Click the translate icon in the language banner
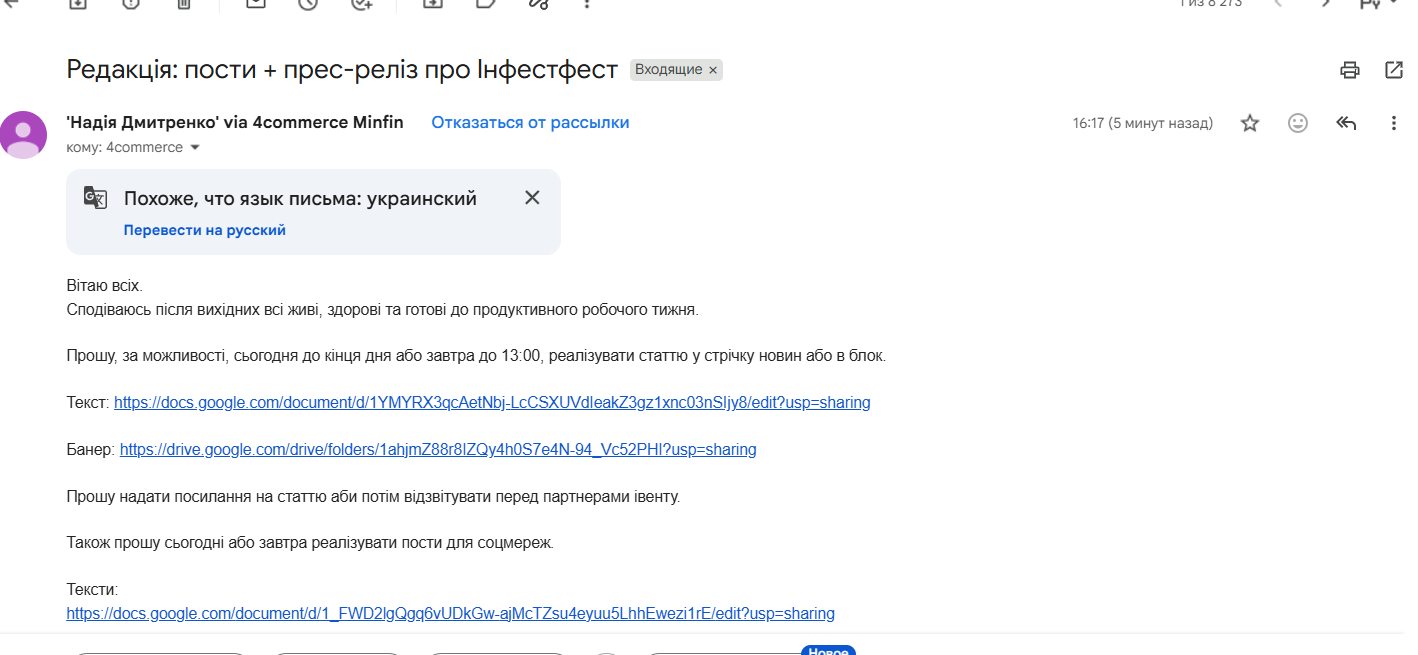 point(95,198)
